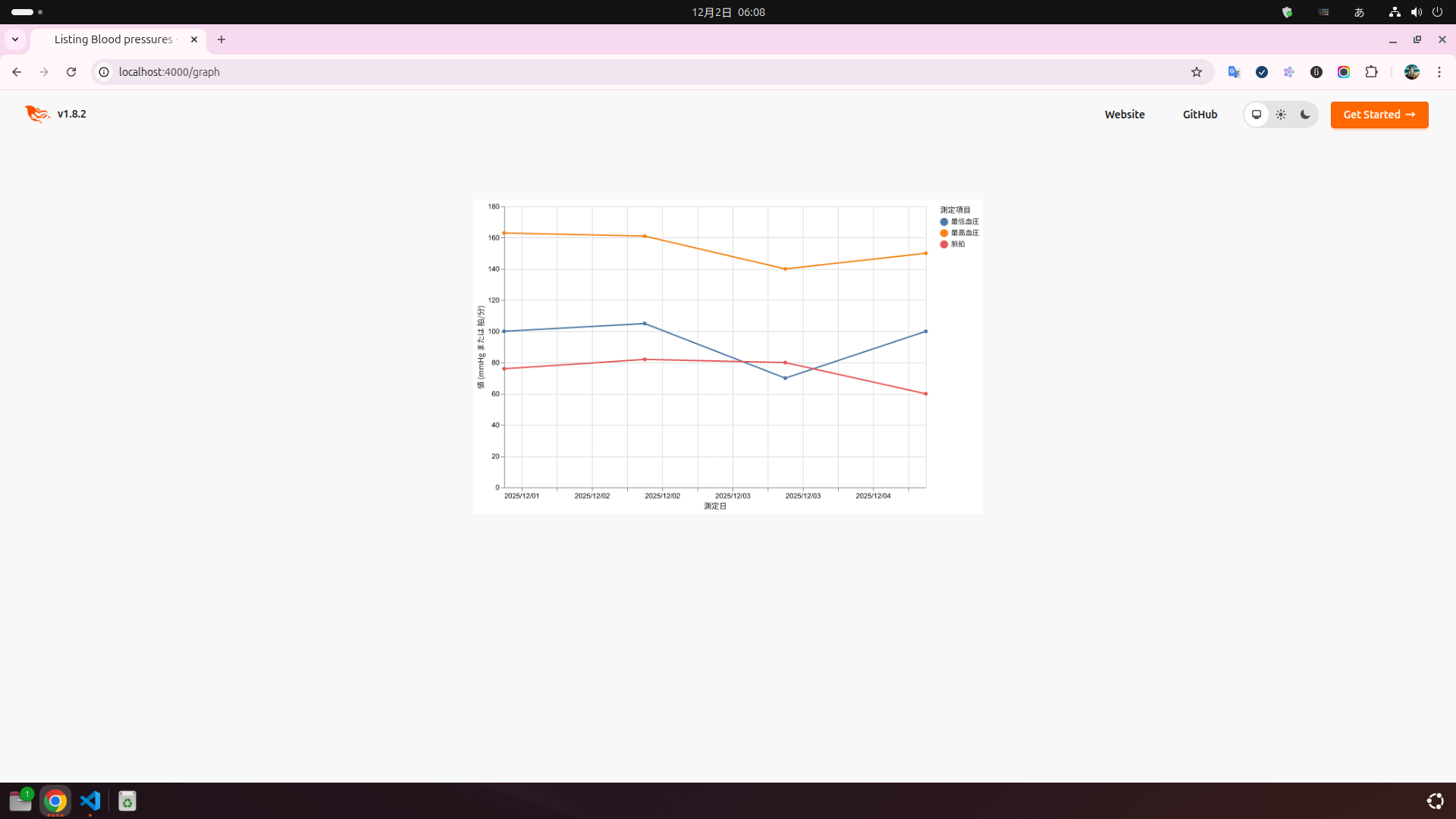Open Visual Studio Code from dock
The height and width of the screenshot is (819, 1456).
(90, 801)
